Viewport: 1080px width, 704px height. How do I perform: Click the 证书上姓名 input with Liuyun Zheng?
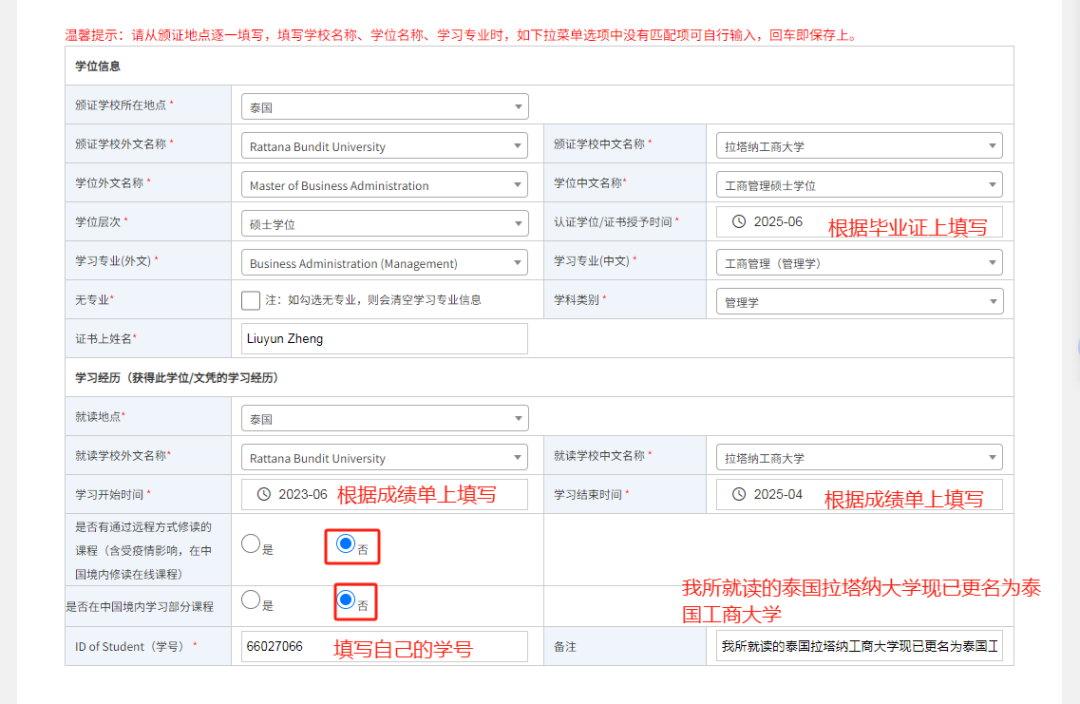point(384,339)
